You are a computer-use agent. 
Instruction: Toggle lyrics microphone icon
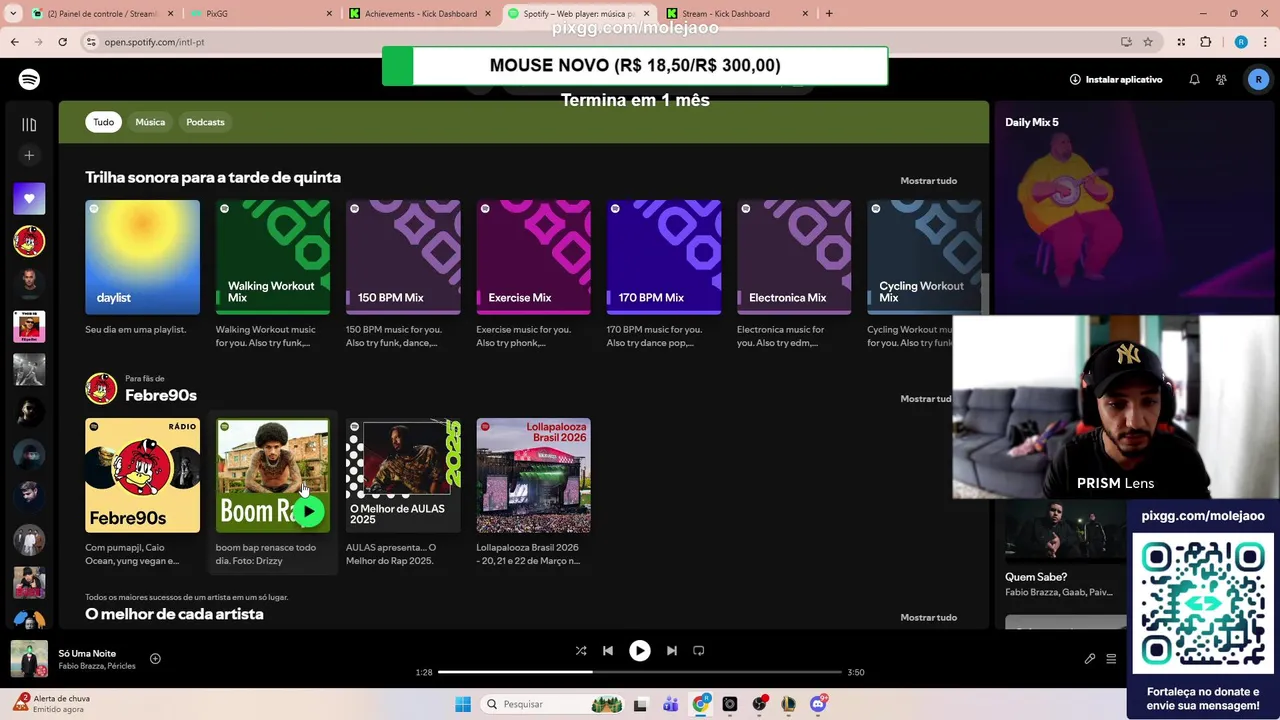[1090, 659]
